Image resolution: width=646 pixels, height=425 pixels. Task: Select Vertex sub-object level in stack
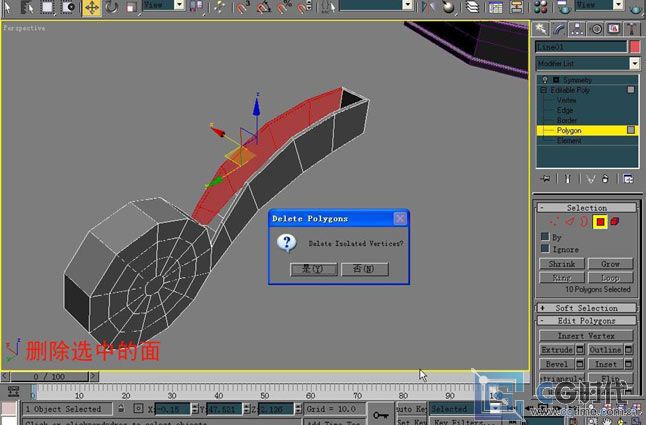coord(566,100)
